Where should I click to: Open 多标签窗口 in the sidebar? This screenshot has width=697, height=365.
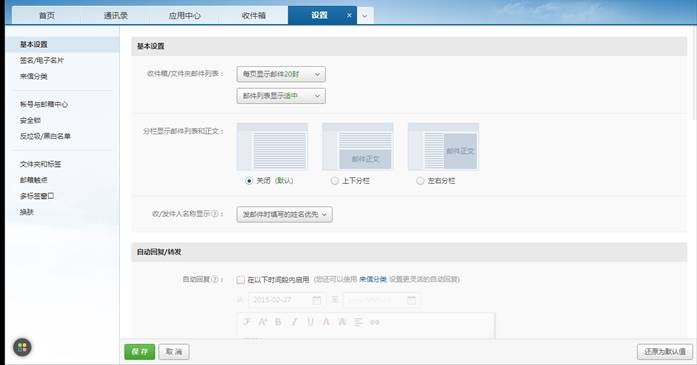coord(37,196)
